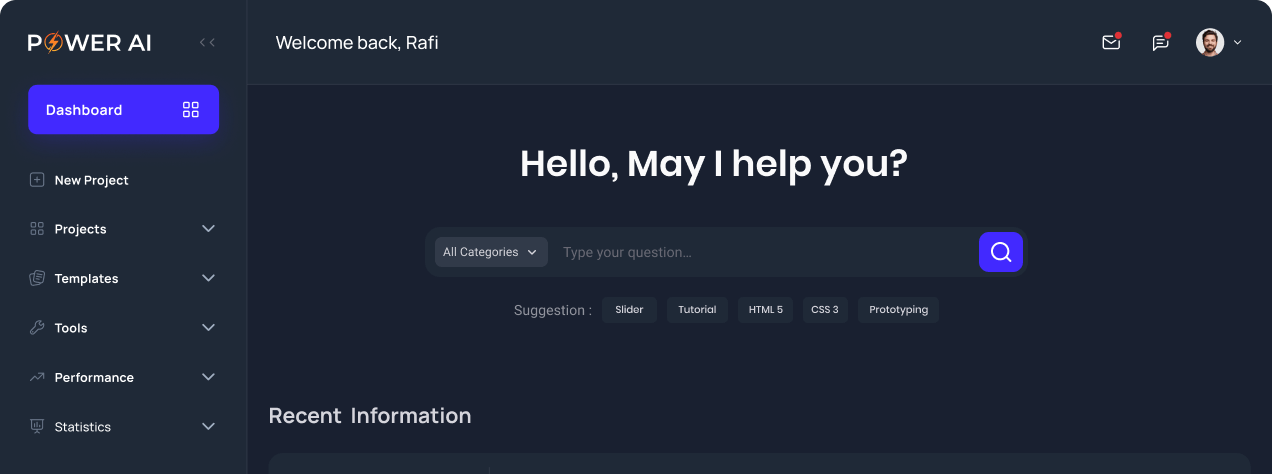Click Rafi's profile avatar picture
Screen dimensions: 1272x474
1209,43
